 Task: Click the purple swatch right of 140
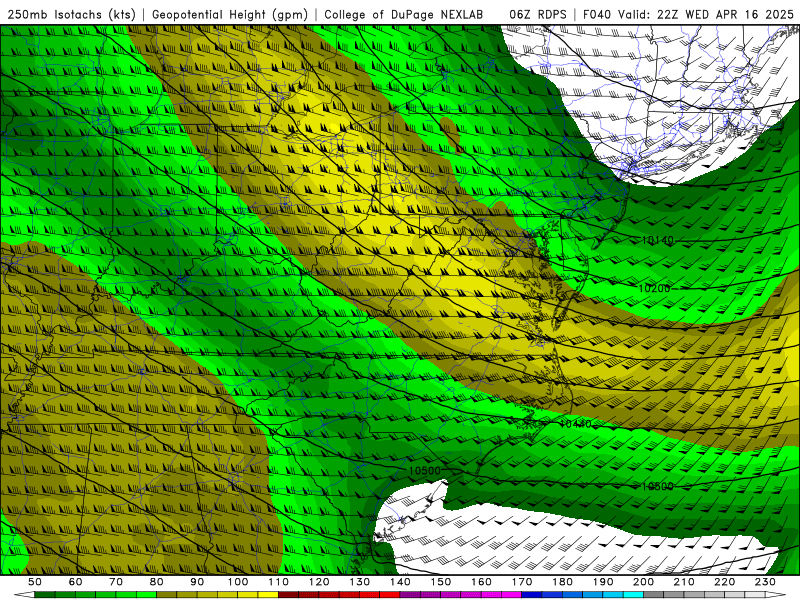[410, 595]
